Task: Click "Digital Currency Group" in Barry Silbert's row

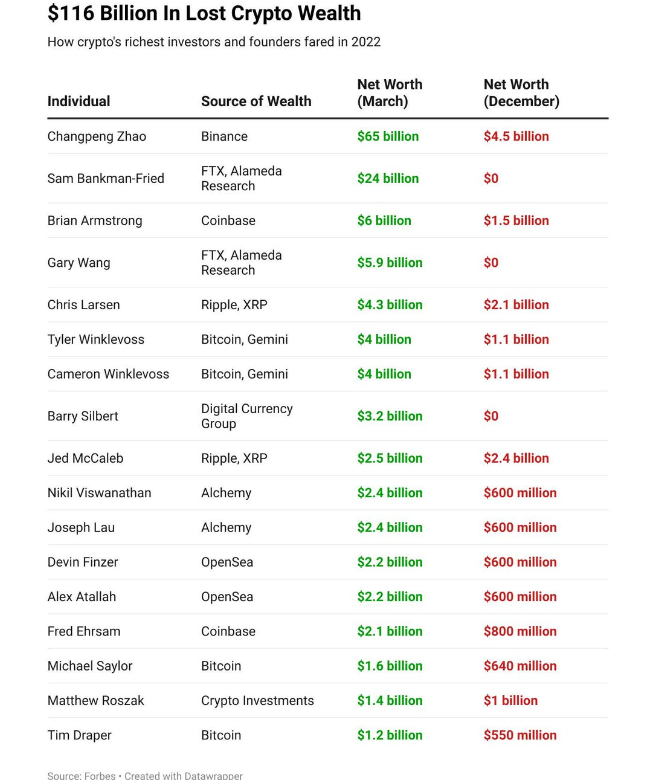Action: pyautogui.click(x=247, y=416)
